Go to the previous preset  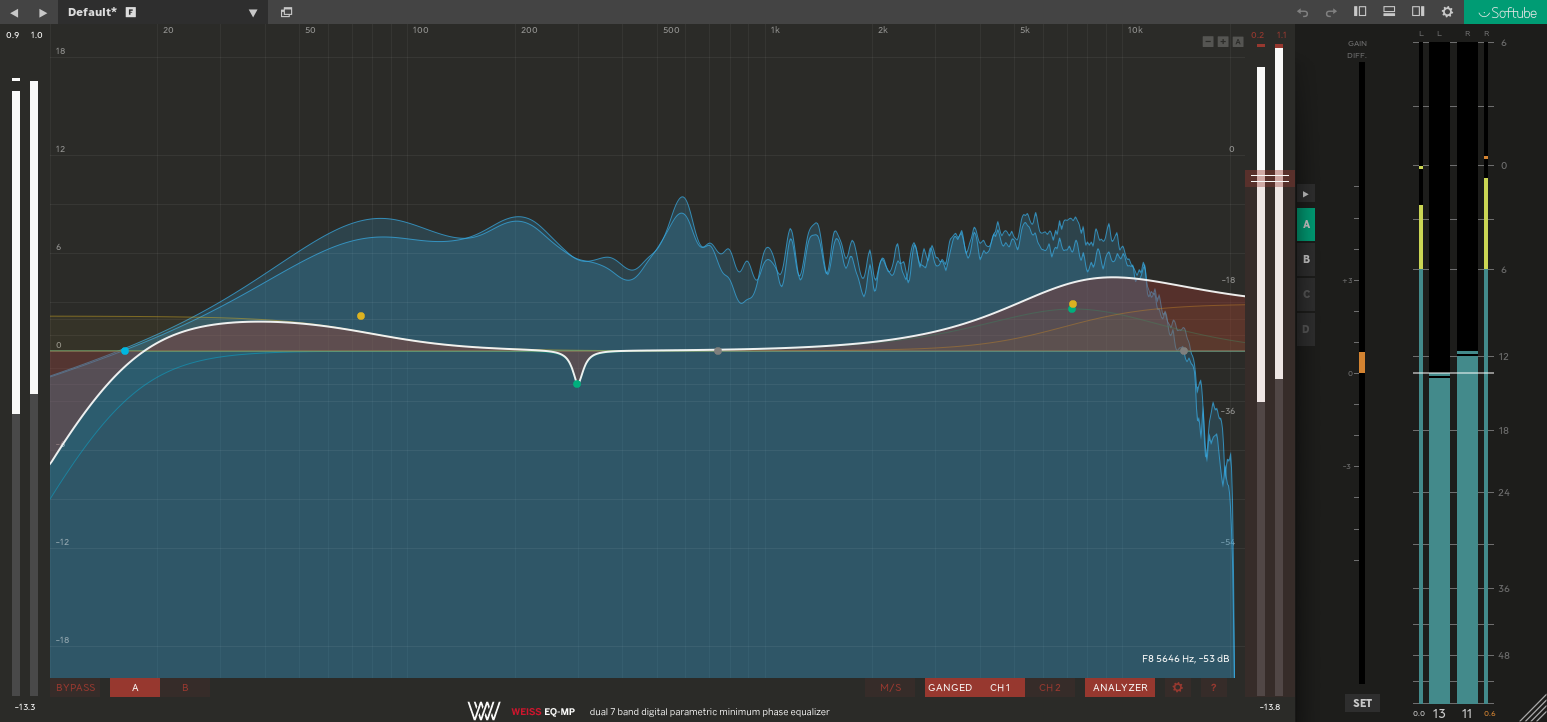pos(14,12)
